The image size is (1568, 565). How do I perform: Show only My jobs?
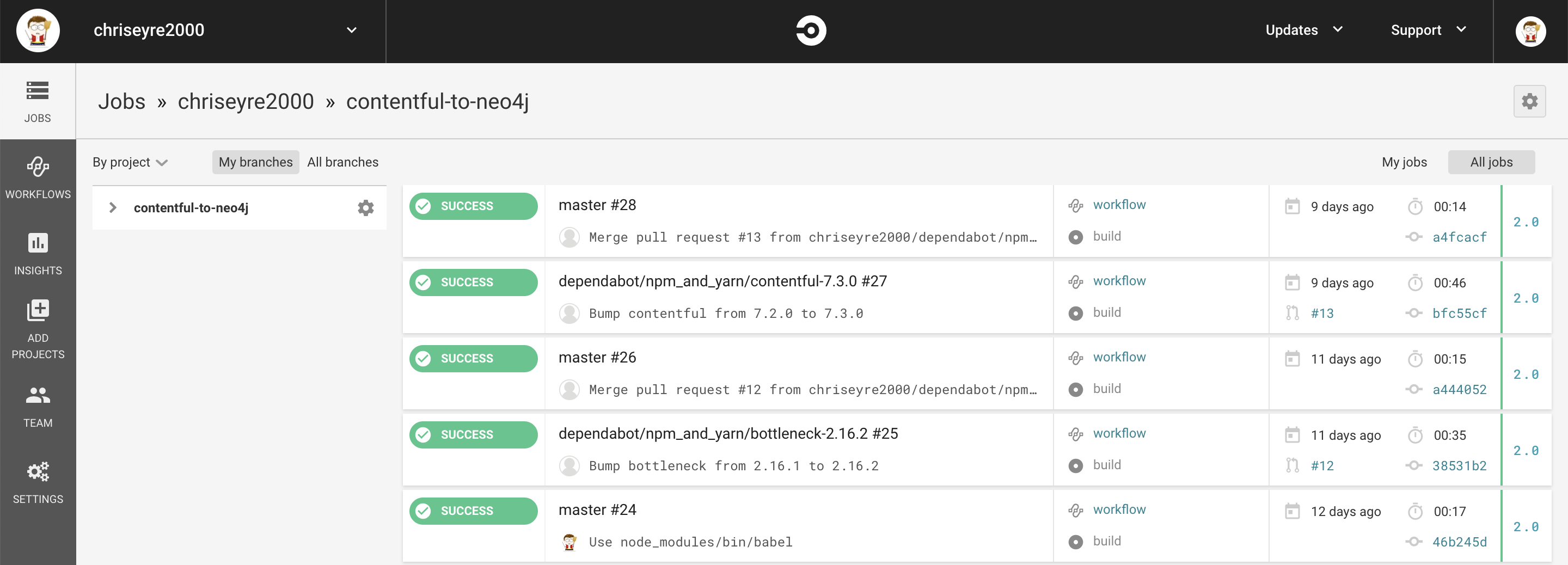click(1404, 163)
